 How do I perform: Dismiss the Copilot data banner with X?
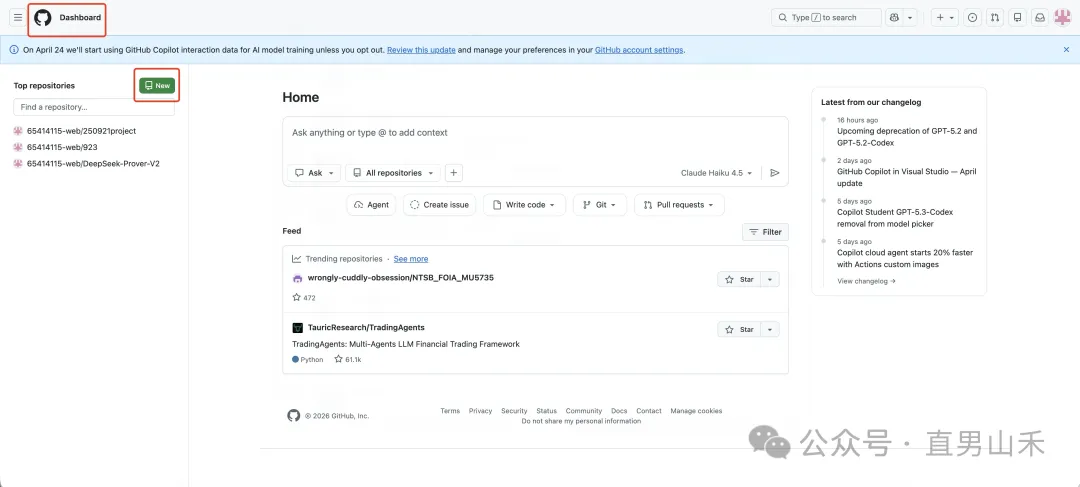coord(1067,50)
